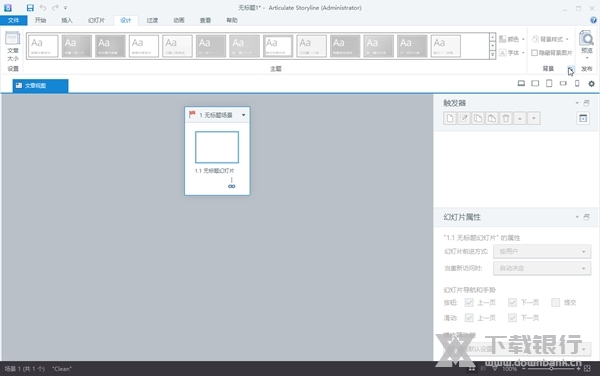Undock the Triggers (触发器) panel

tap(586, 103)
